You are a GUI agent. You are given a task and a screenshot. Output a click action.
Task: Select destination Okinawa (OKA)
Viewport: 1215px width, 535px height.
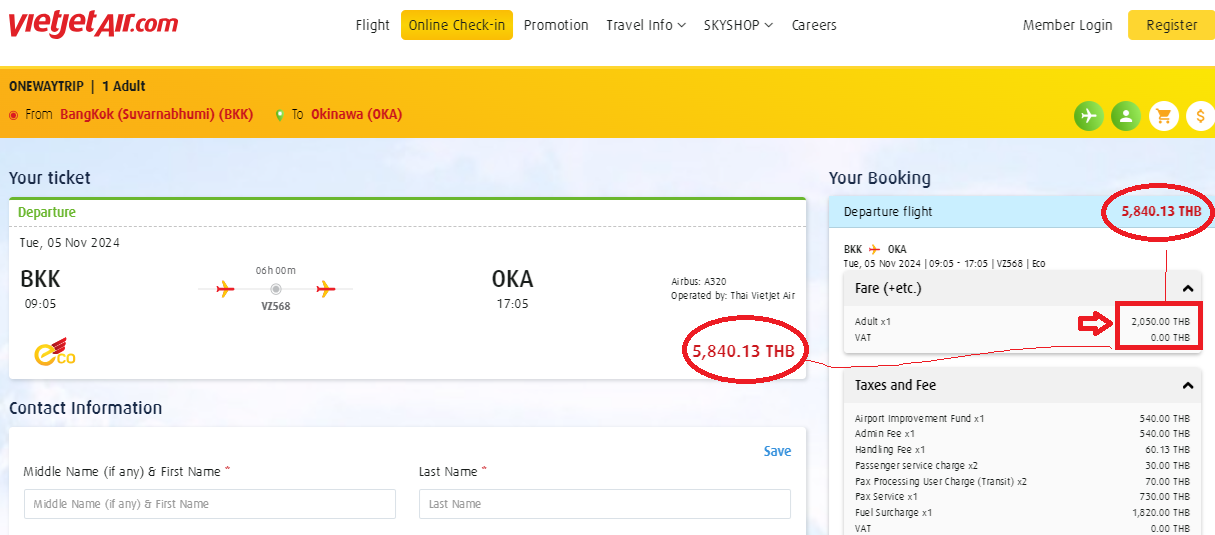[x=357, y=114]
